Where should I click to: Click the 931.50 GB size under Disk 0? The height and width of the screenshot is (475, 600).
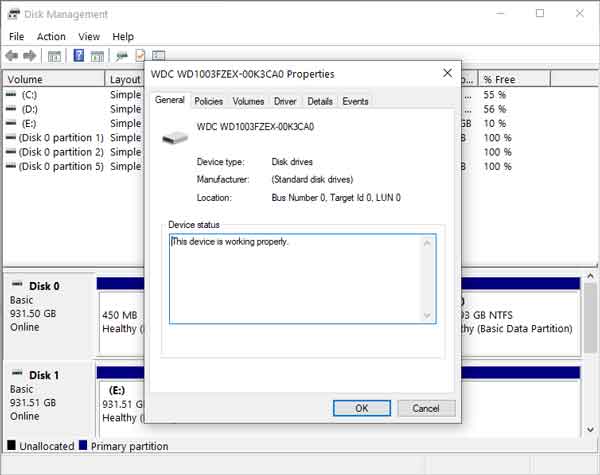[33, 313]
